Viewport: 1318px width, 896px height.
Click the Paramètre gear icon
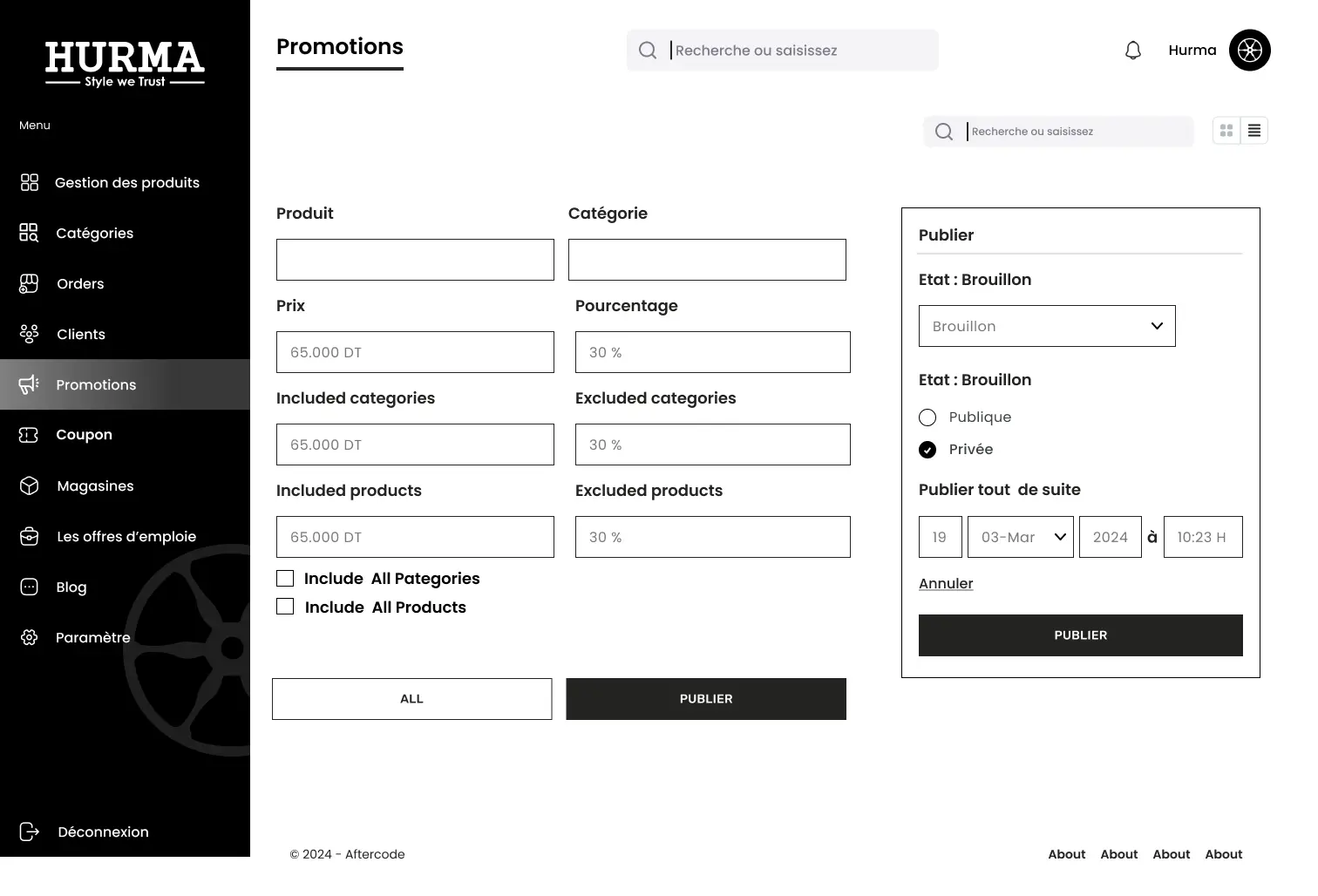[x=29, y=637]
